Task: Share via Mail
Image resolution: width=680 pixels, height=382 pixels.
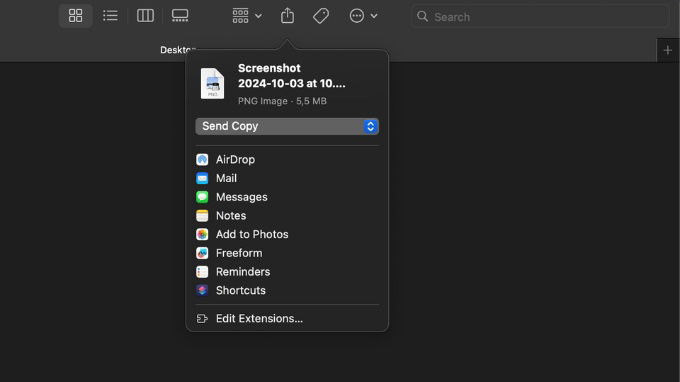Action: [x=287, y=178]
